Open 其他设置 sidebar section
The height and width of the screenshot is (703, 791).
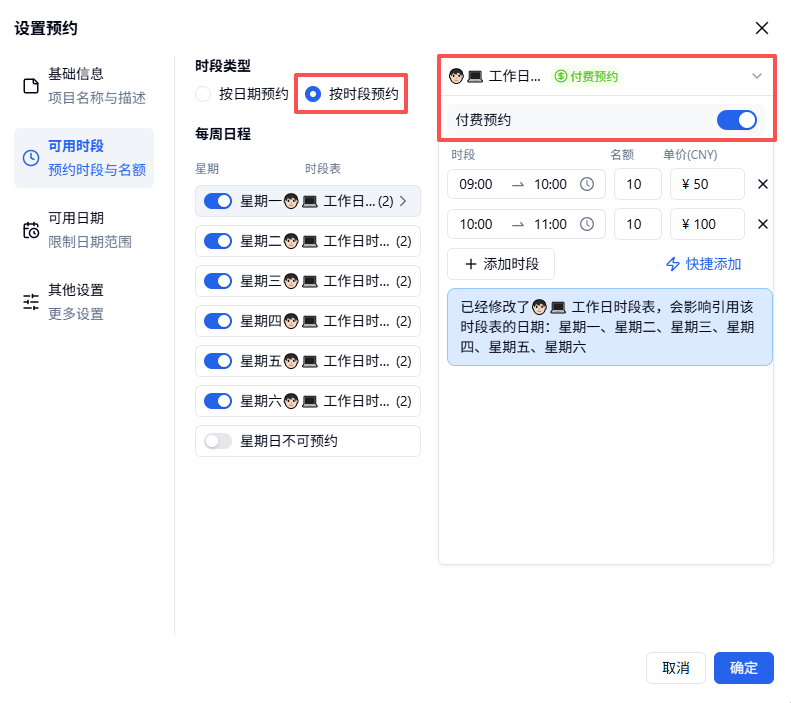click(84, 302)
